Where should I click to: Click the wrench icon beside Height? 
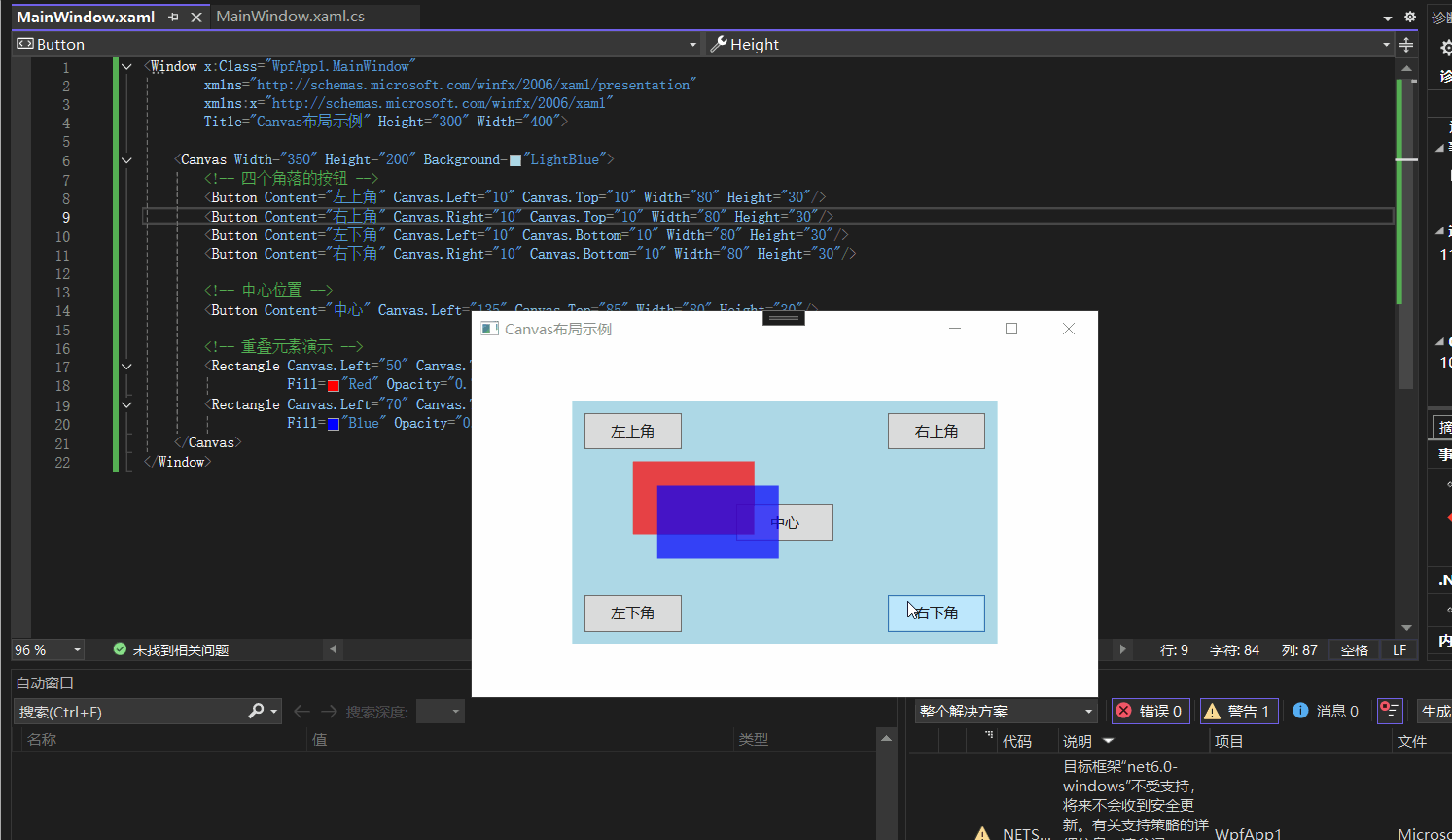tap(719, 44)
